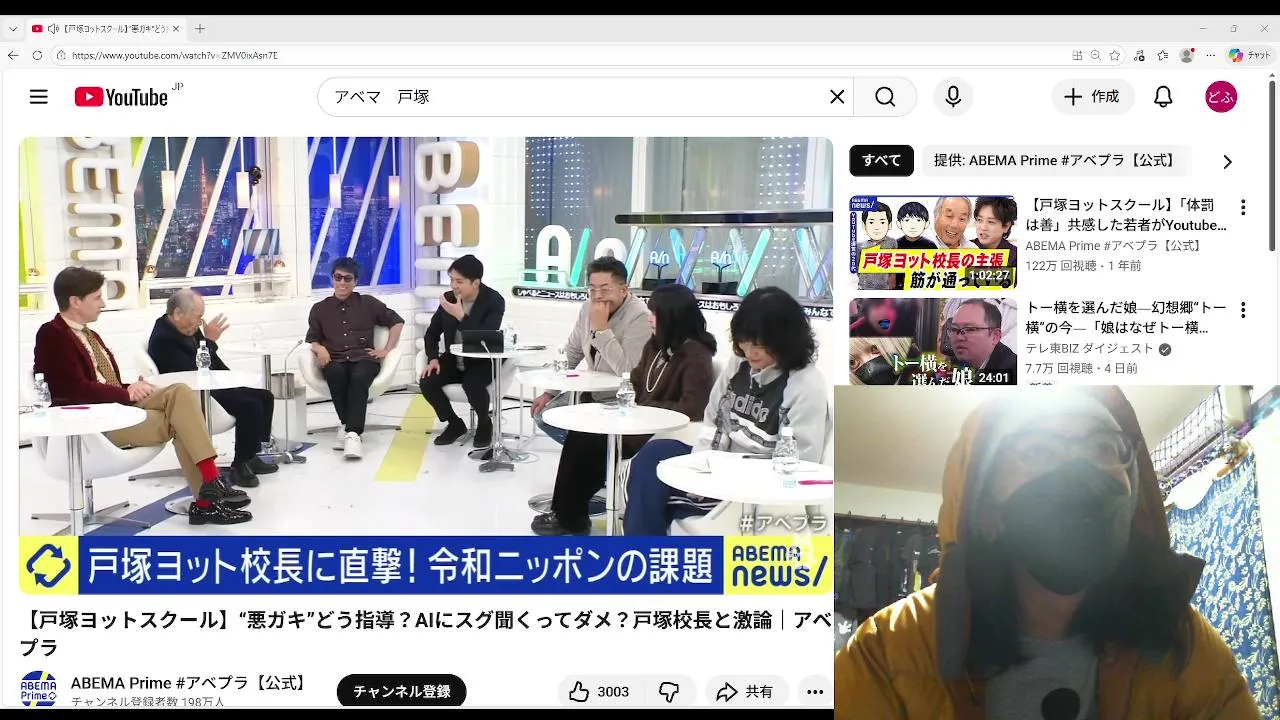The width and height of the screenshot is (1280, 720).
Task: Click the main video player
Action: coord(426,366)
